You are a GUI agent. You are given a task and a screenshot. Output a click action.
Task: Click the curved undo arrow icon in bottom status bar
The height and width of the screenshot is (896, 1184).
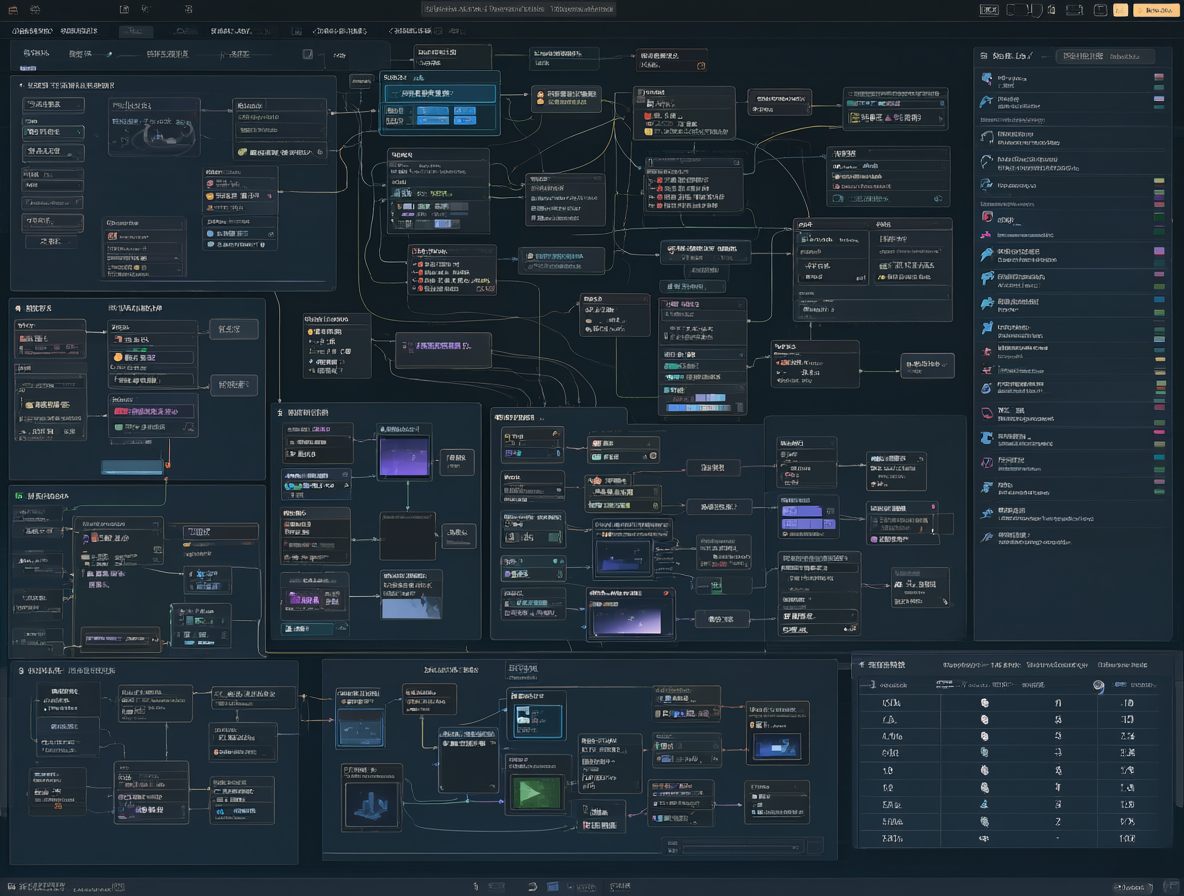click(x=532, y=887)
